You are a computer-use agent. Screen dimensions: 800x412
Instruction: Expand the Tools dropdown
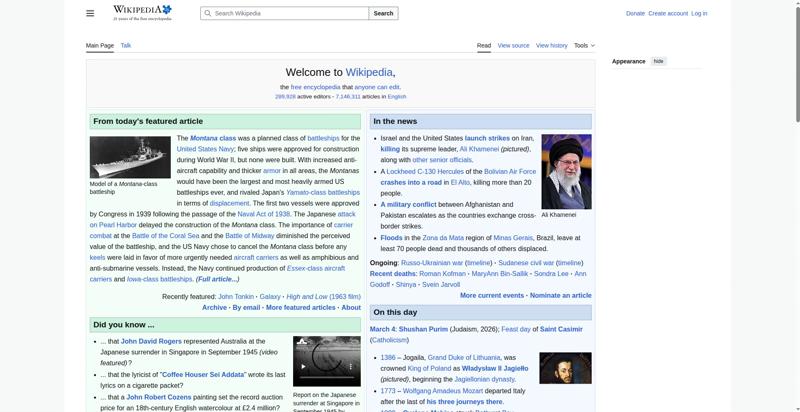point(584,45)
